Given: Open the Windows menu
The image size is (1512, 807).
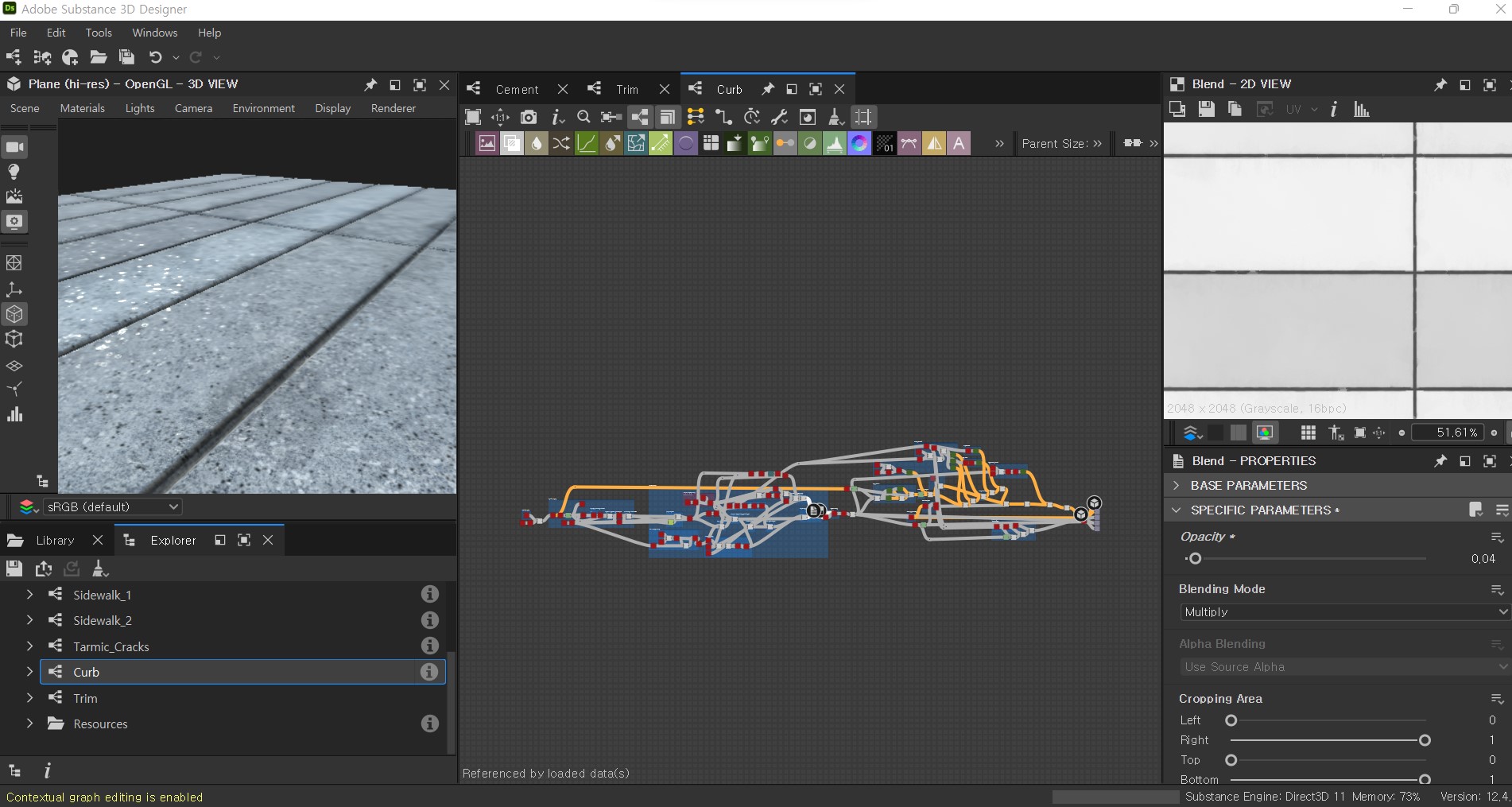Looking at the screenshot, I should [x=154, y=33].
